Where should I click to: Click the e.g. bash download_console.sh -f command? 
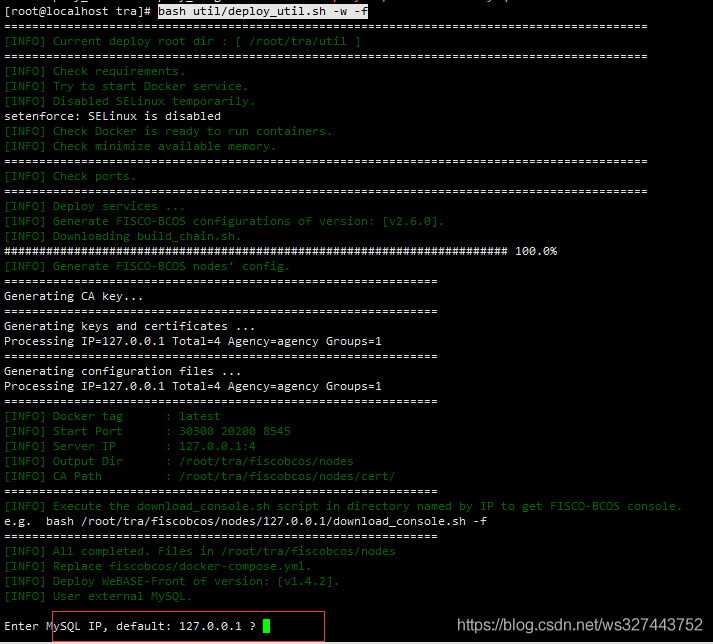[246, 522]
